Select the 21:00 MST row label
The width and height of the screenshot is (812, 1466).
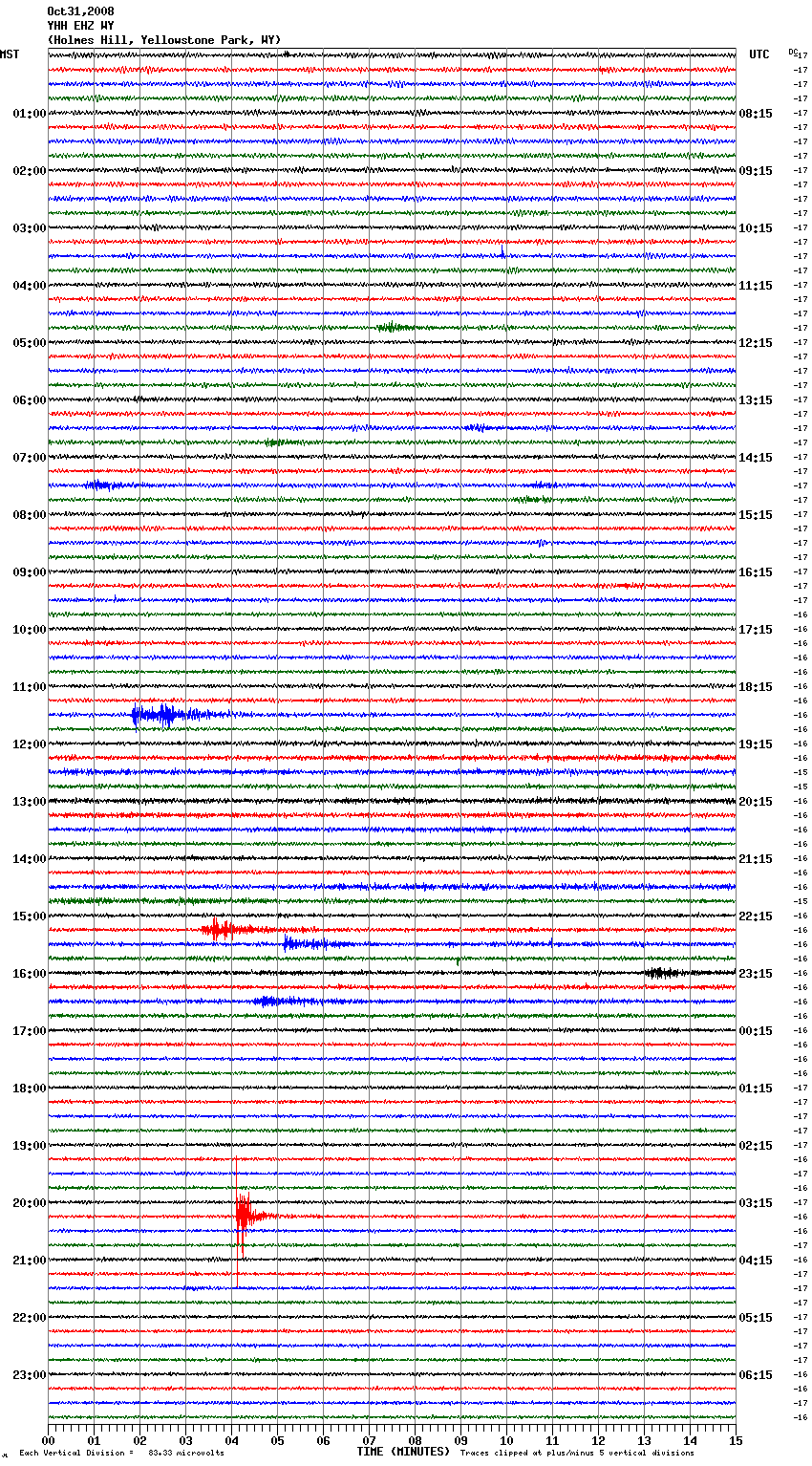(30, 1261)
